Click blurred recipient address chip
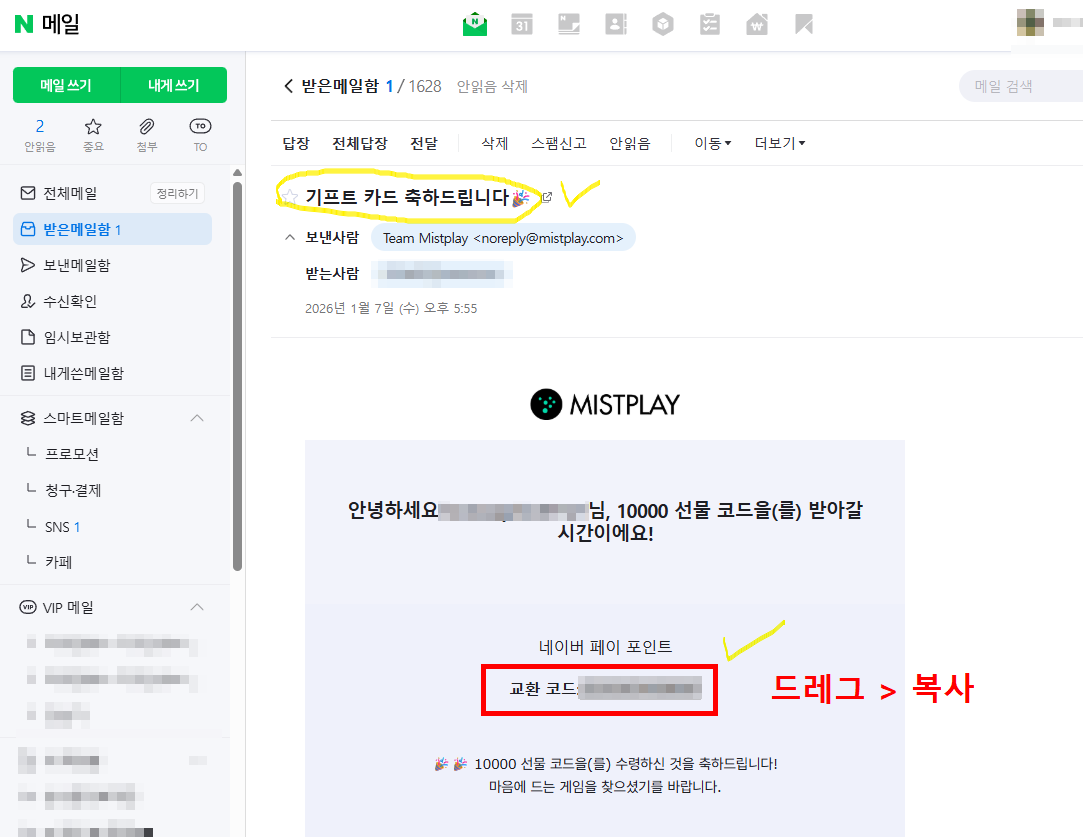1083x837 pixels. 442,274
